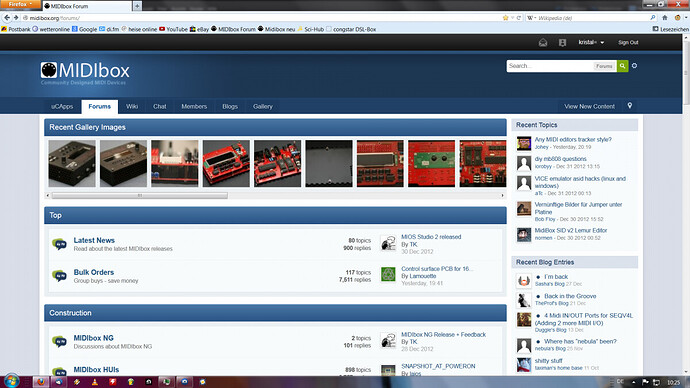The height and width of the screenshot is (388, 690).
Task: Open MIOS Studio 2 released post
Action: [431, 237]
